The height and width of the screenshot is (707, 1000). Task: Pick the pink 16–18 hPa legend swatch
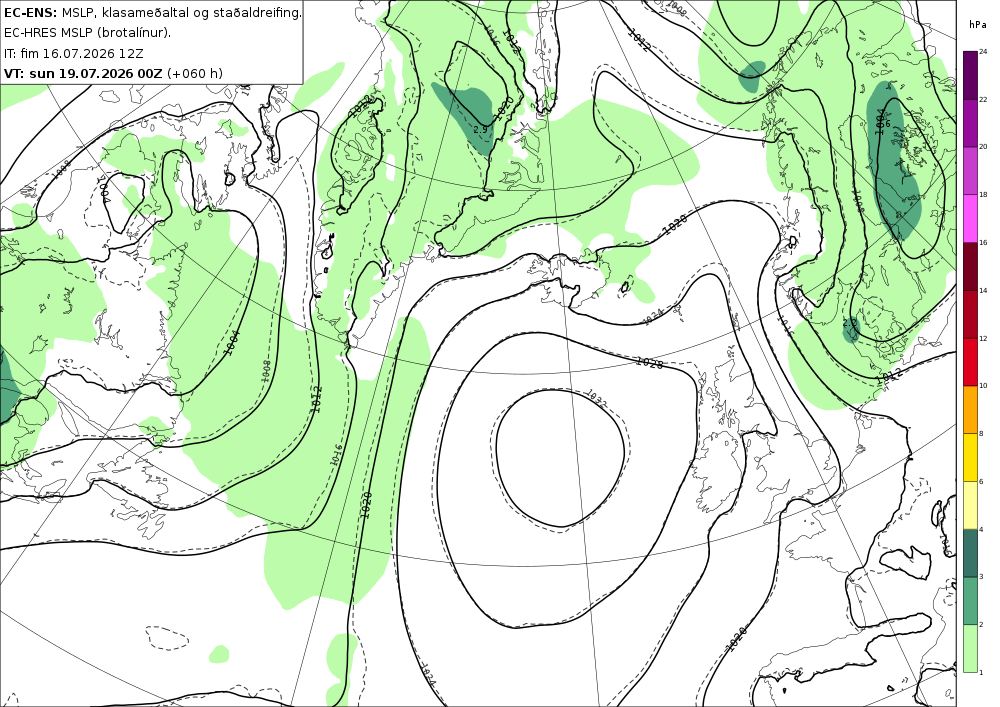tap(970, 218)
